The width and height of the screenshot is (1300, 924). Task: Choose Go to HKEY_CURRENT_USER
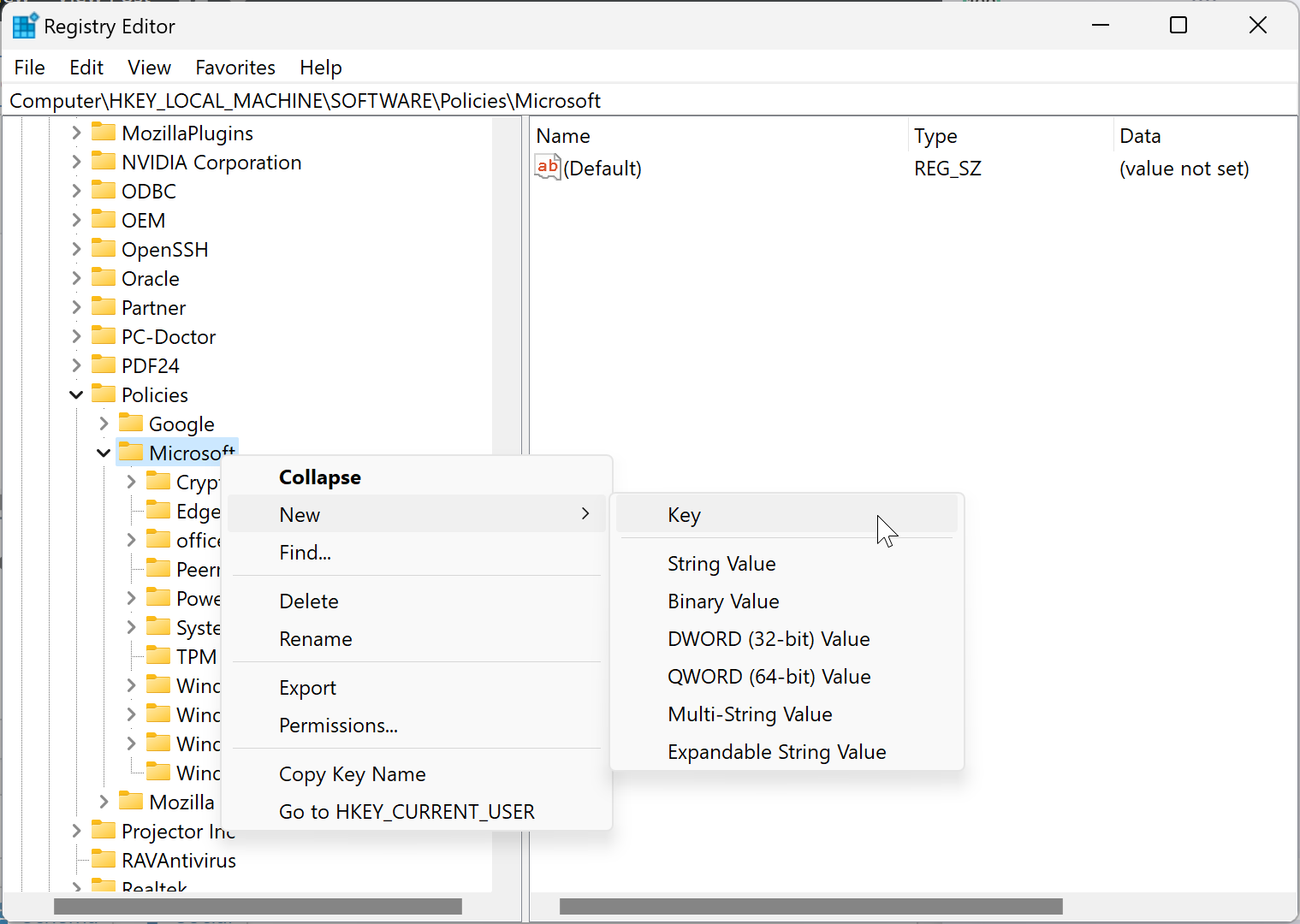(x=417, y=811)
